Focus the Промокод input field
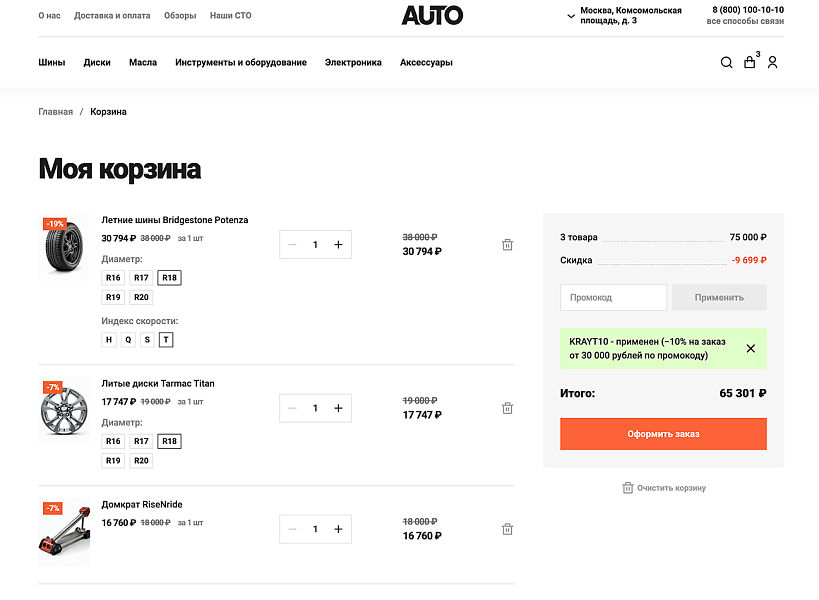Viewport: 819px width, 600px height. (x=613, y=297)
